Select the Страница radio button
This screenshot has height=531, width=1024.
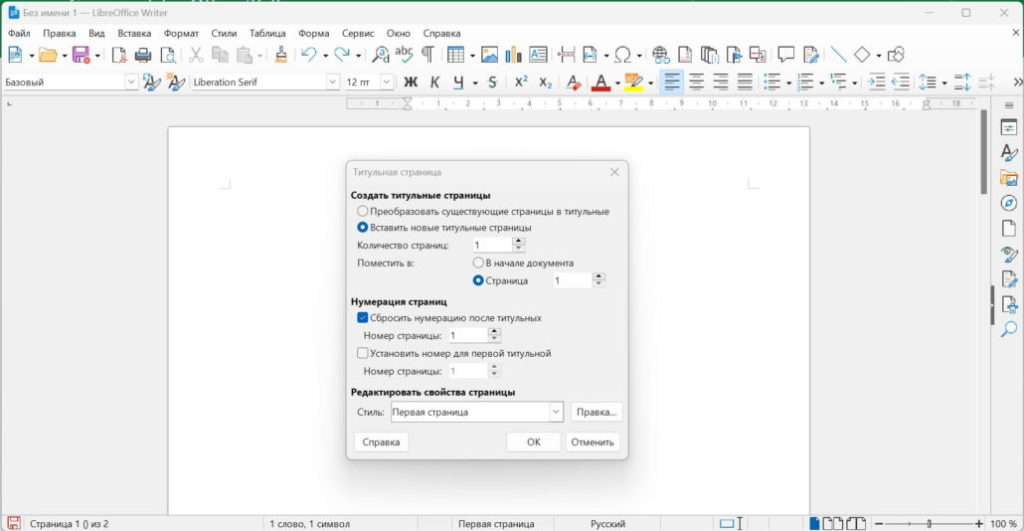tap(500, 280)
